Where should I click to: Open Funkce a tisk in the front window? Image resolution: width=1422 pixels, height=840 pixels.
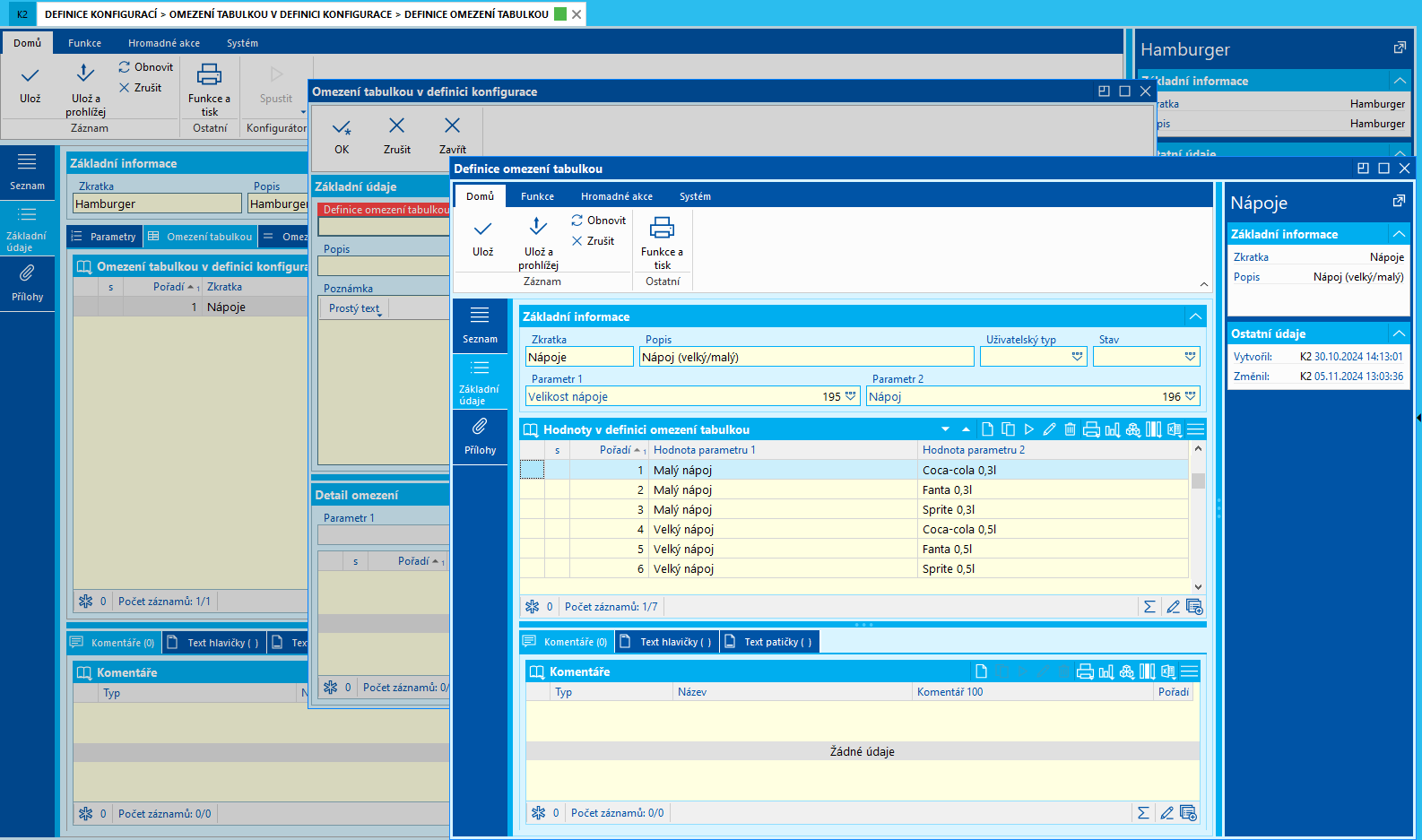coord(662,229)
